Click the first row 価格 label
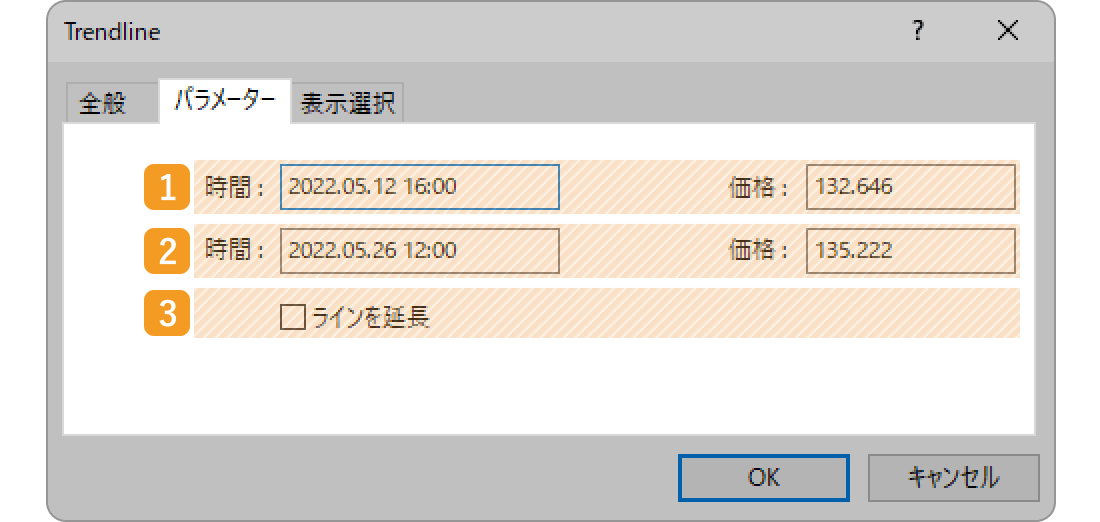Image resolution: width=1100 pixels, height=522 pixels. pyautogui.click(x=759, y=187)
